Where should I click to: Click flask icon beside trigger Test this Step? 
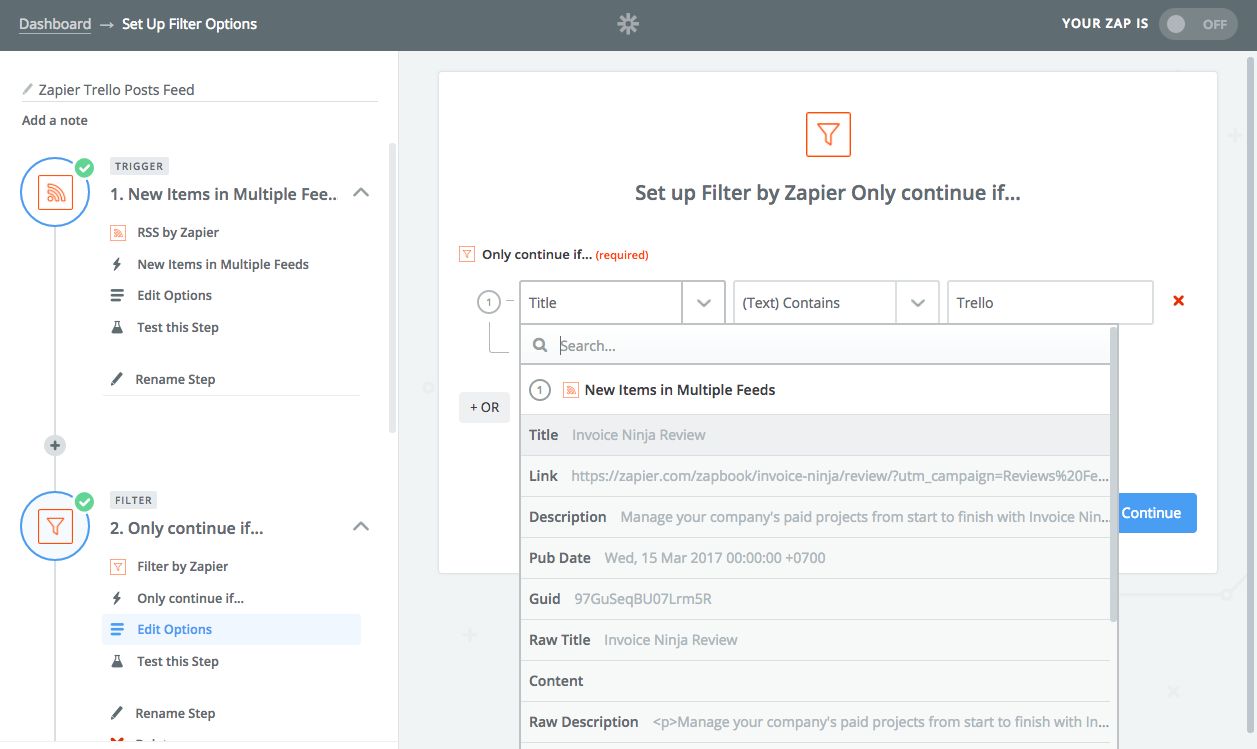(117, 327)
